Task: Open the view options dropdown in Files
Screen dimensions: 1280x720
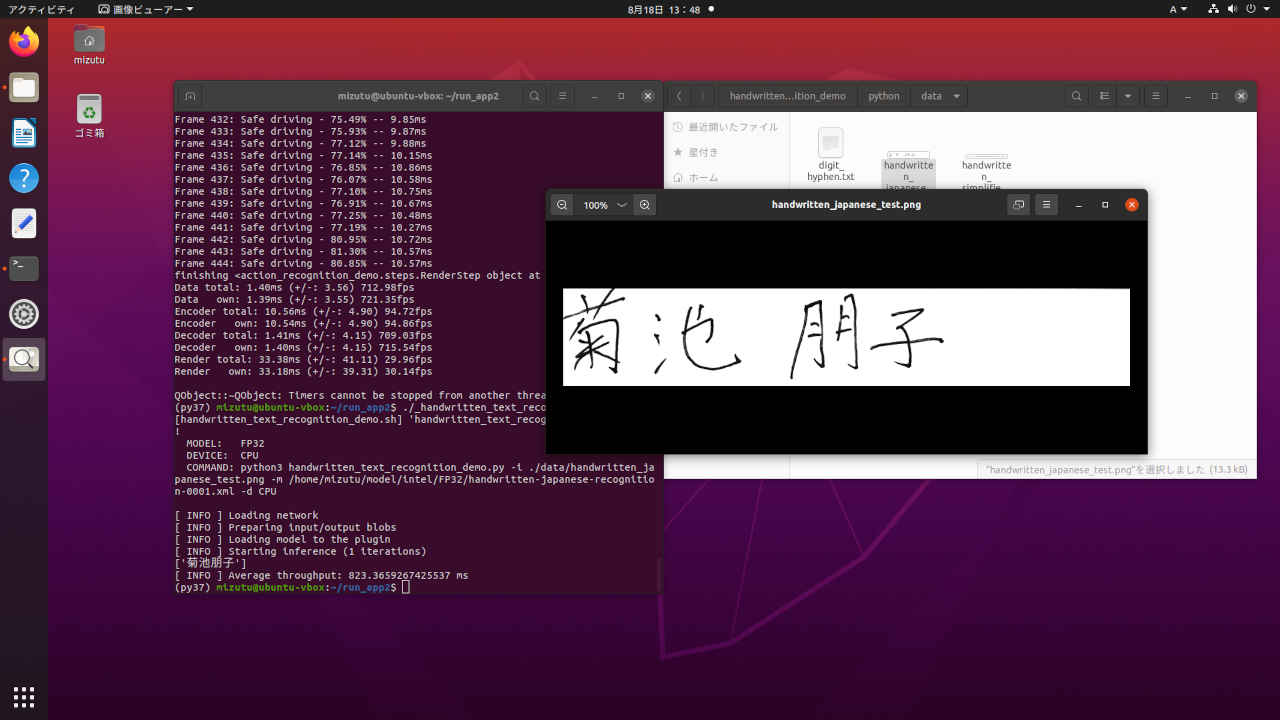Action: pyautogui.click(x=1128, y=95)
